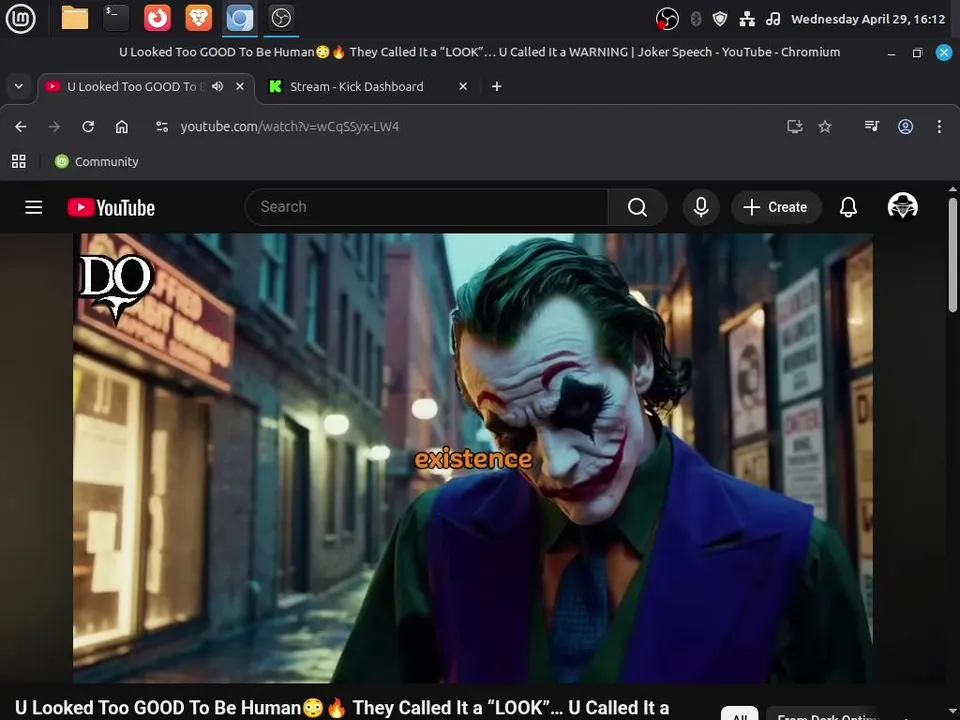Start voice search with the microphone

pyautogui.click(x=701, y=207)
